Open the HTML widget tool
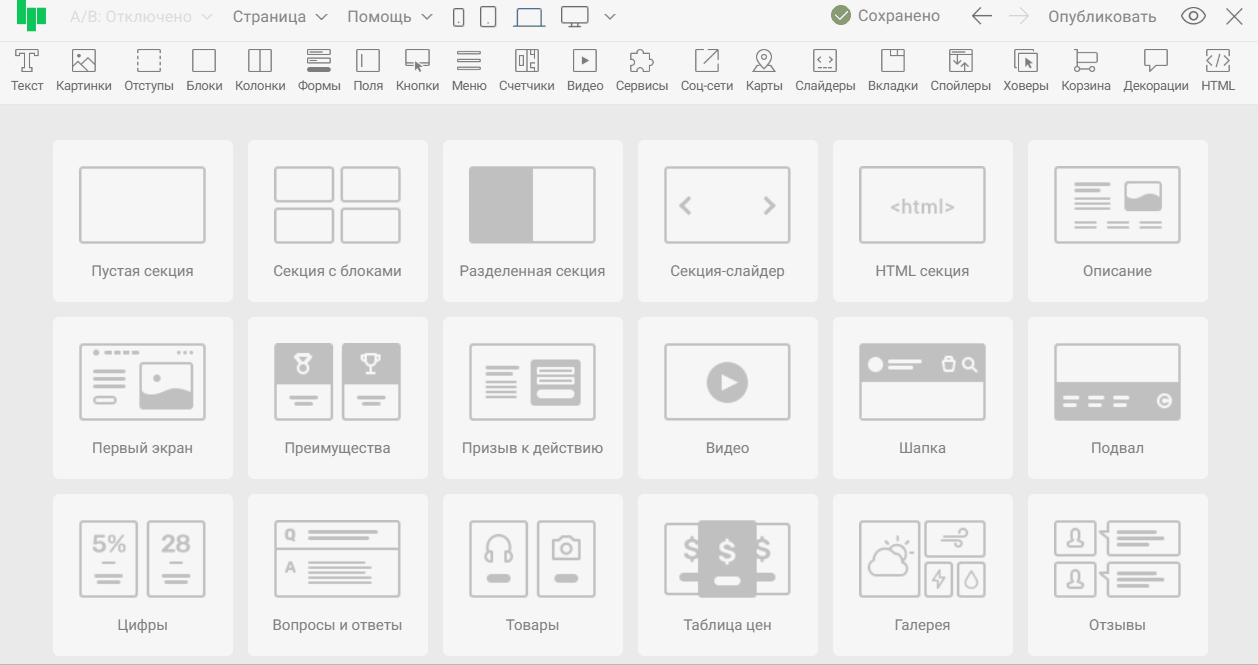Screen dimensions: 1258x665 1218,70
